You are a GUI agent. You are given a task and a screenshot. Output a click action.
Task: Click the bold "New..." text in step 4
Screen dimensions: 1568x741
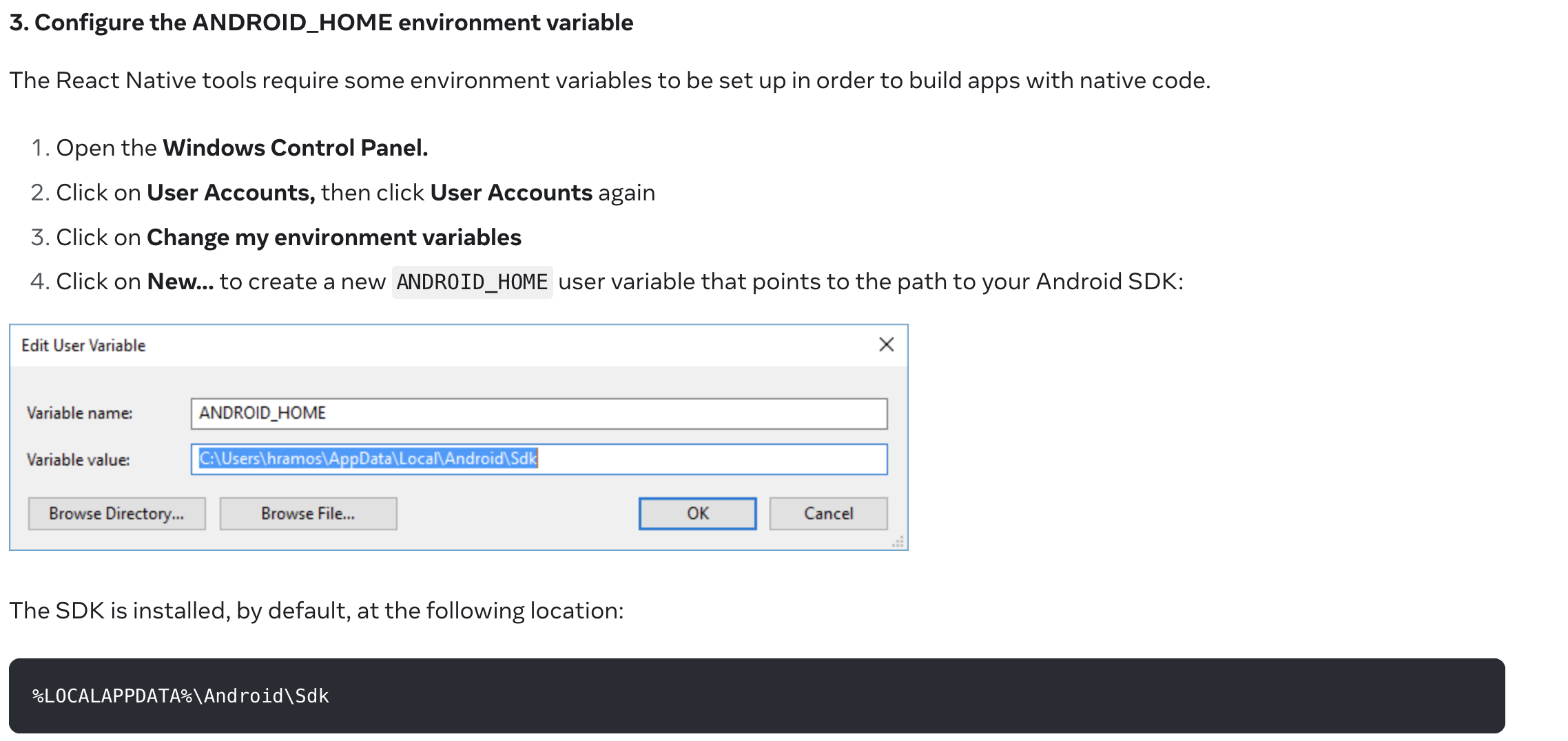180,282
